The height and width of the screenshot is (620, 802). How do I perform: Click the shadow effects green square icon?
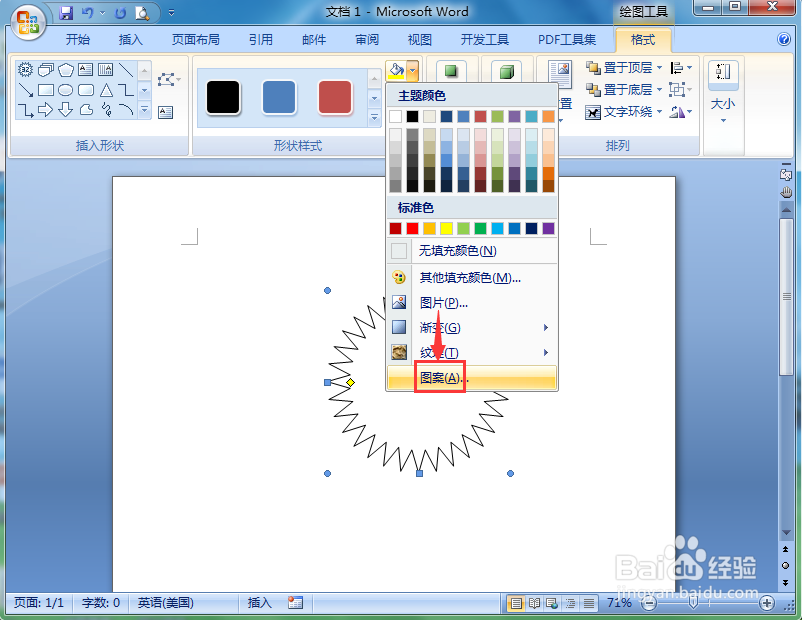click(x=451, y=71)
